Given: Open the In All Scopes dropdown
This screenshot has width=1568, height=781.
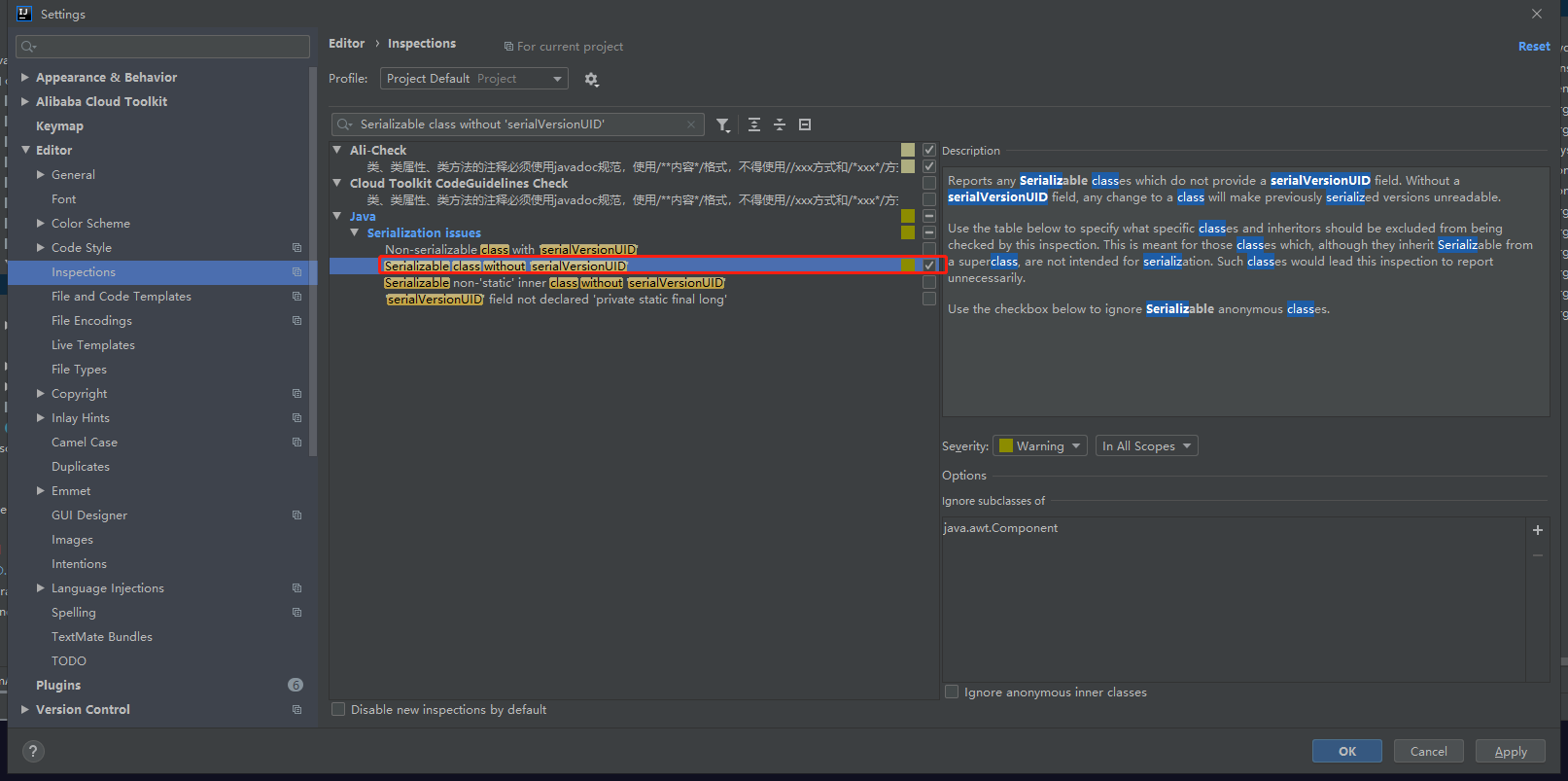Looking at the screenshot, I should click(x=1147, y=445).
